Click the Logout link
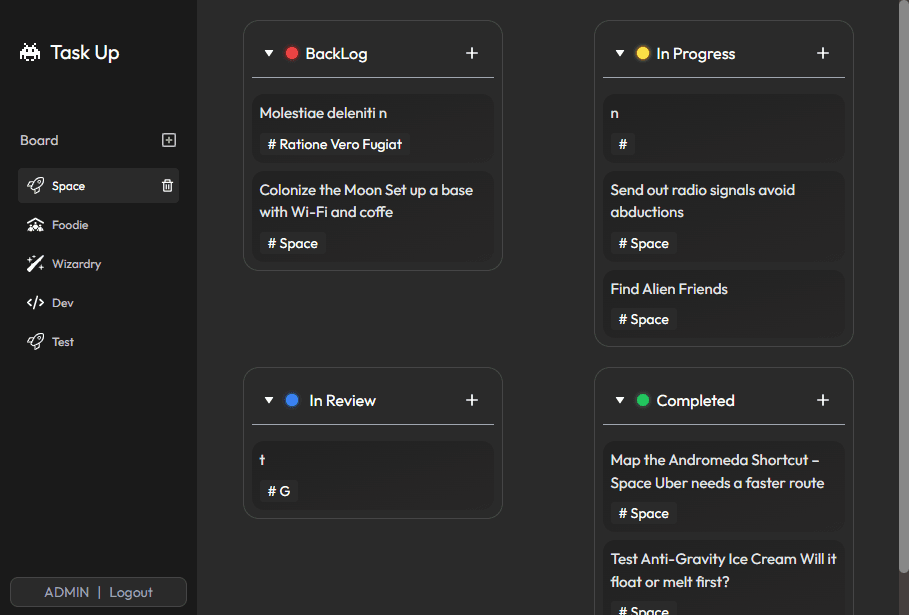The height and width of the screenshot is (615, 909). pyautogui.click(x=131, y=592)
